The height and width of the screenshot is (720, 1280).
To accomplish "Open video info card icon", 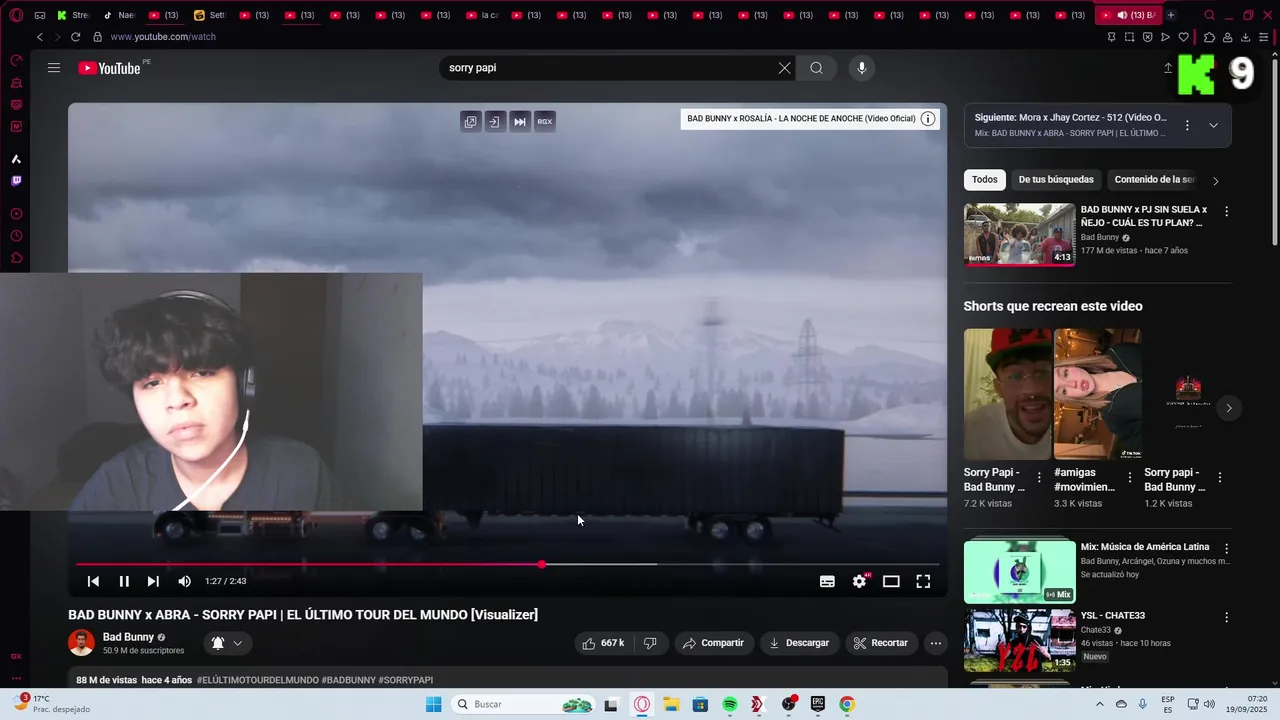I will (x=928, y=118).
